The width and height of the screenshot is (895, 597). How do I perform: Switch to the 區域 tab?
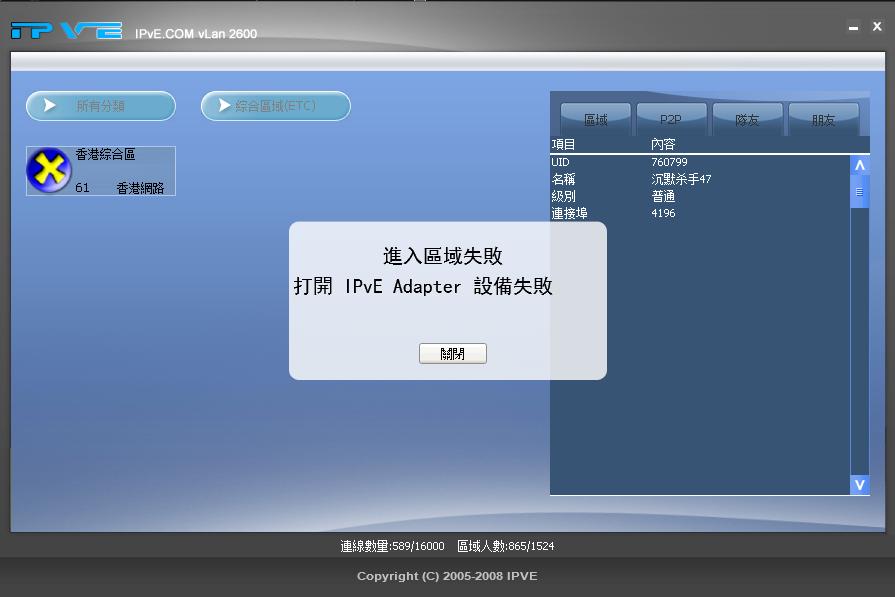595,119
